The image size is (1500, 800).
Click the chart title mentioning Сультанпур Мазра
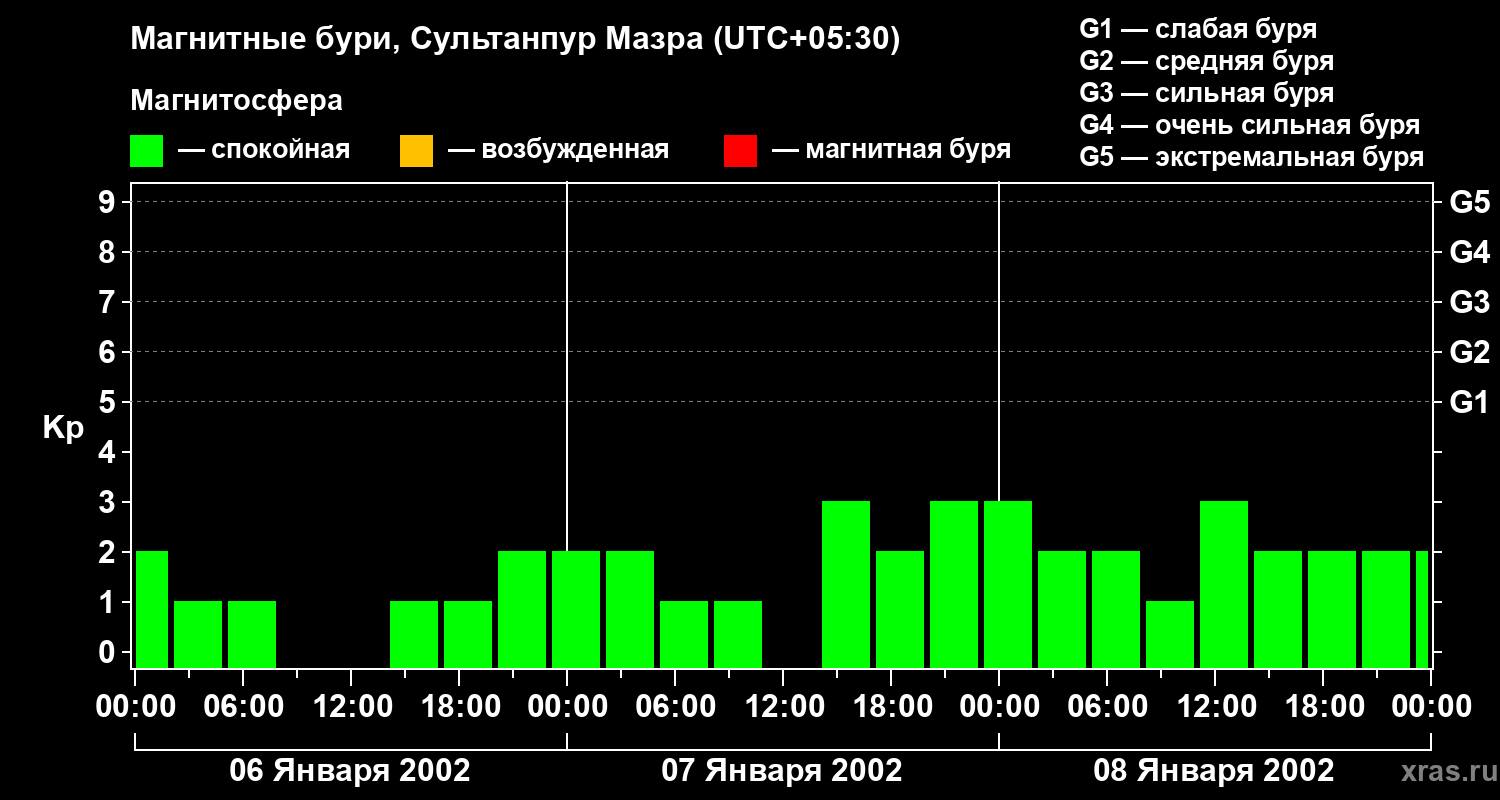(516, 40)
